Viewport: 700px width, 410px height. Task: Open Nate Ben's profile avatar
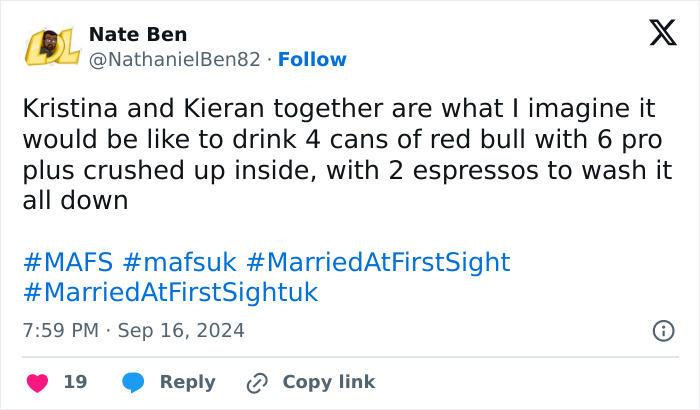46,47
